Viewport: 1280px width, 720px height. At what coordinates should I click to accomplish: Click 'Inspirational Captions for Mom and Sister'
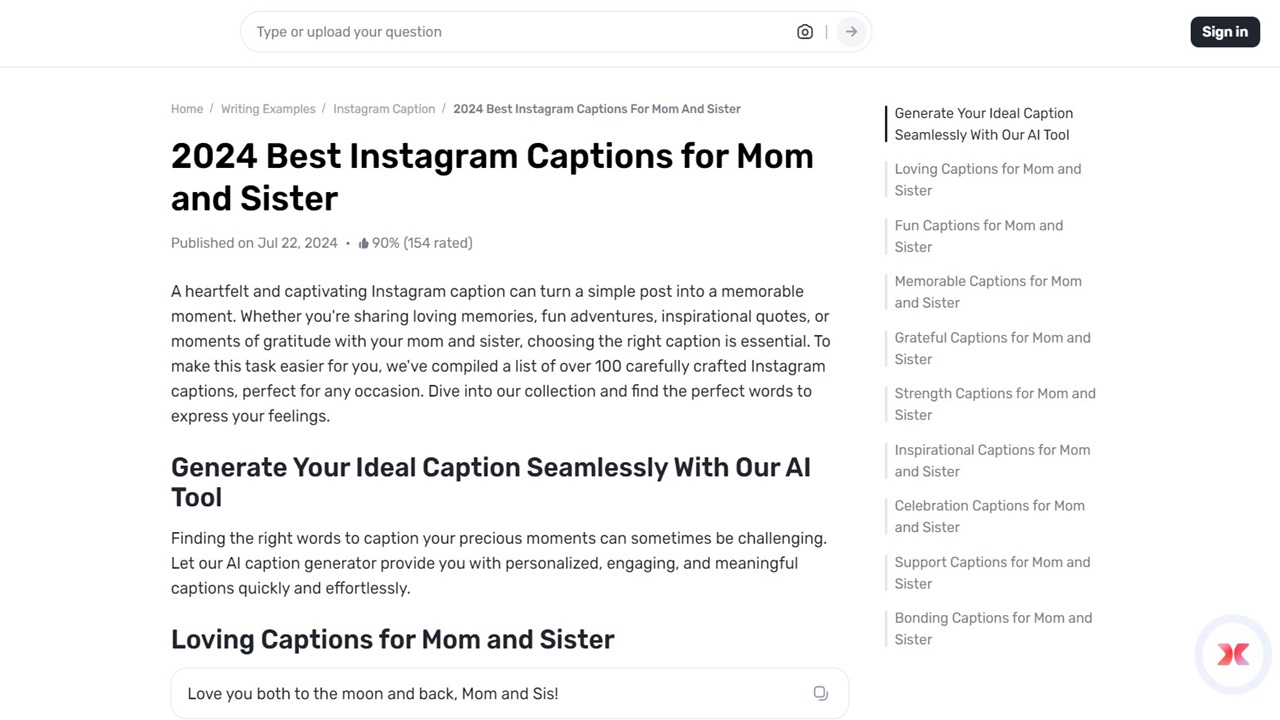(992, 460)
